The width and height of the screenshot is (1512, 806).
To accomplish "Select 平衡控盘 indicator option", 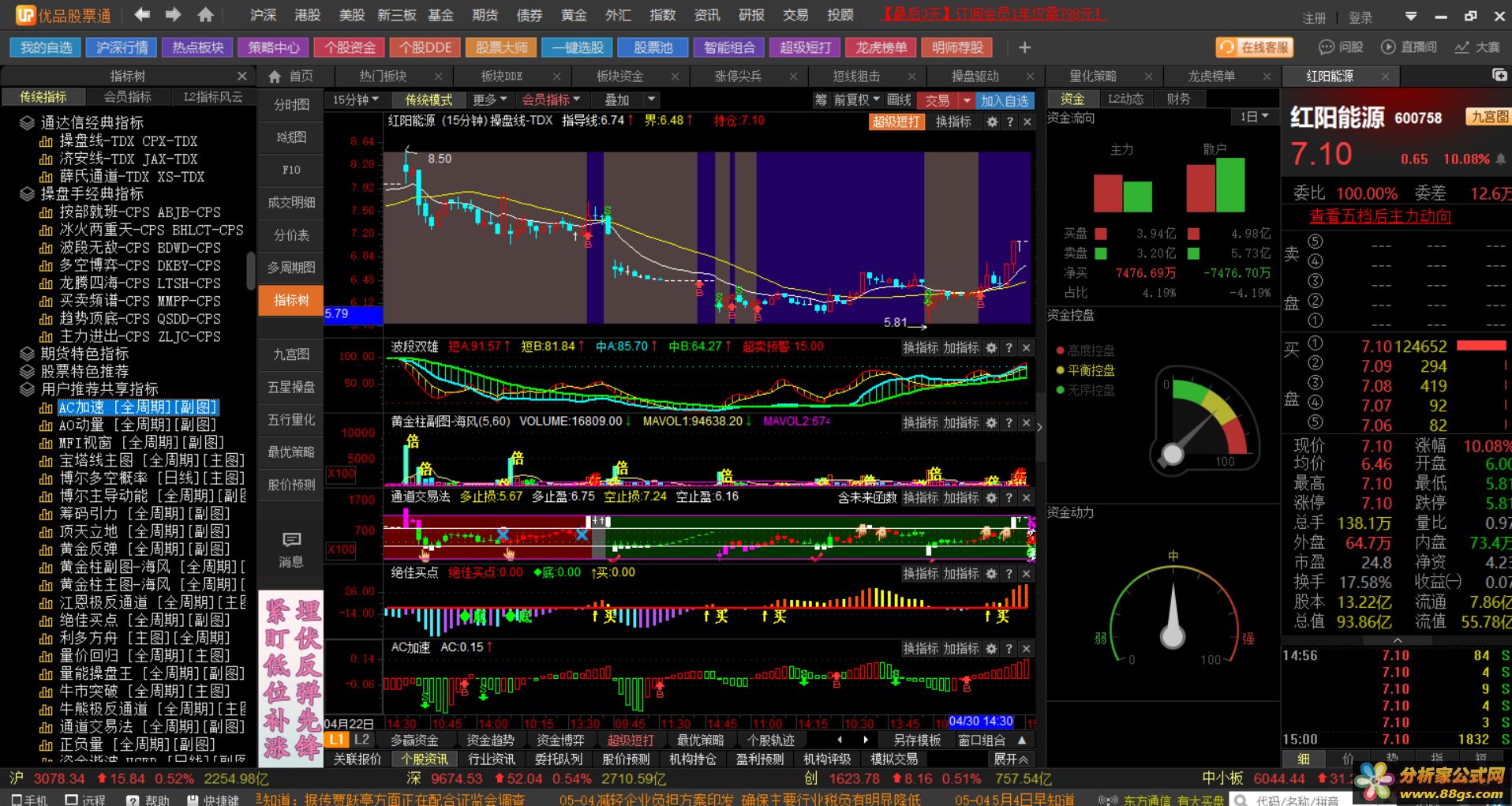I will coord(1085,370).
